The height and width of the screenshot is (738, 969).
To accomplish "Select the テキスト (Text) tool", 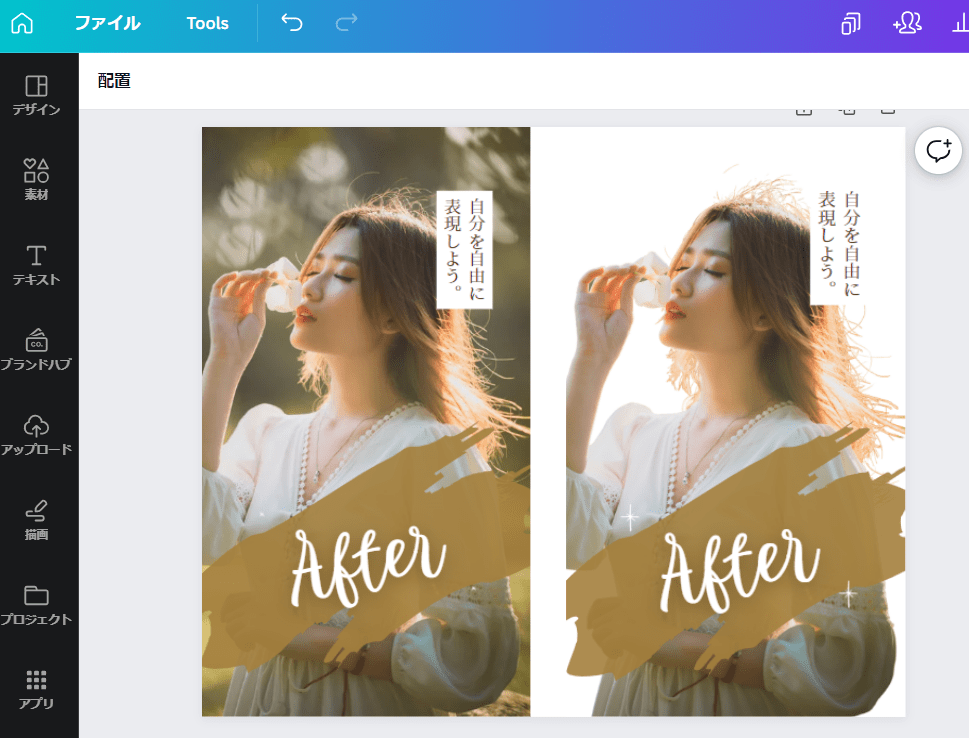I will (x=38, y=264).
